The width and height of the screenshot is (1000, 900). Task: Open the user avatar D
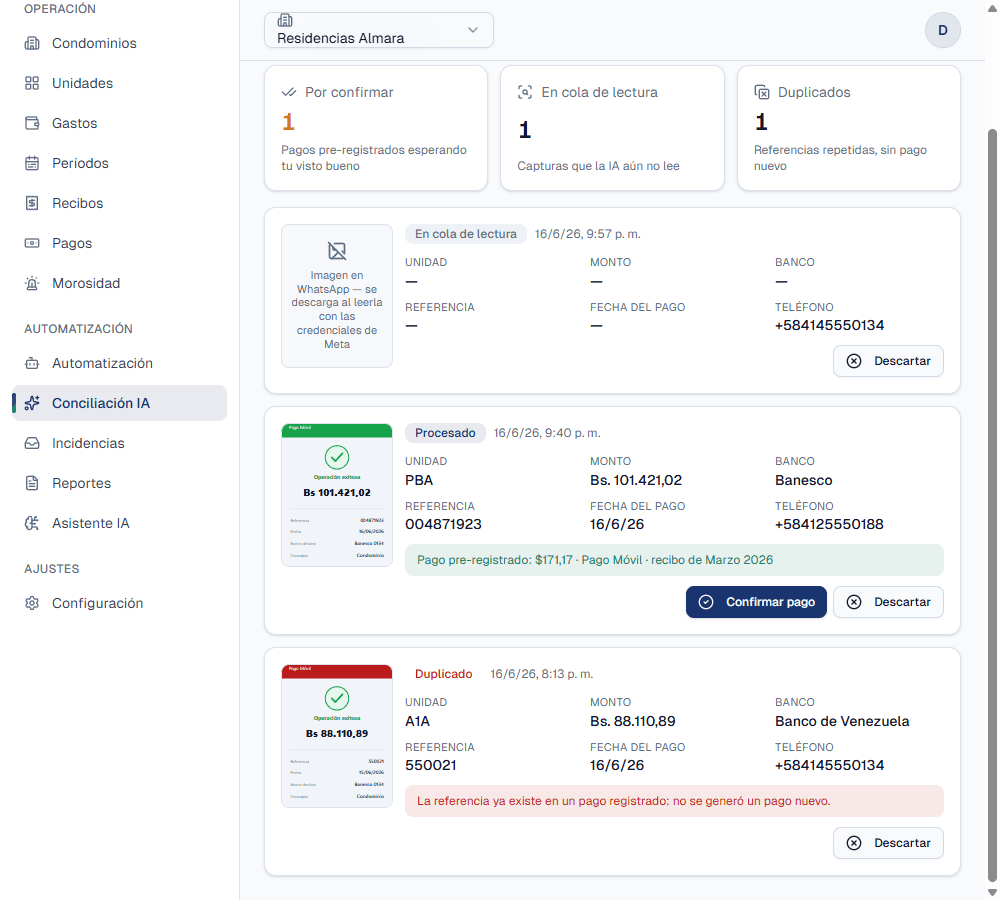(x=943, y=30)
